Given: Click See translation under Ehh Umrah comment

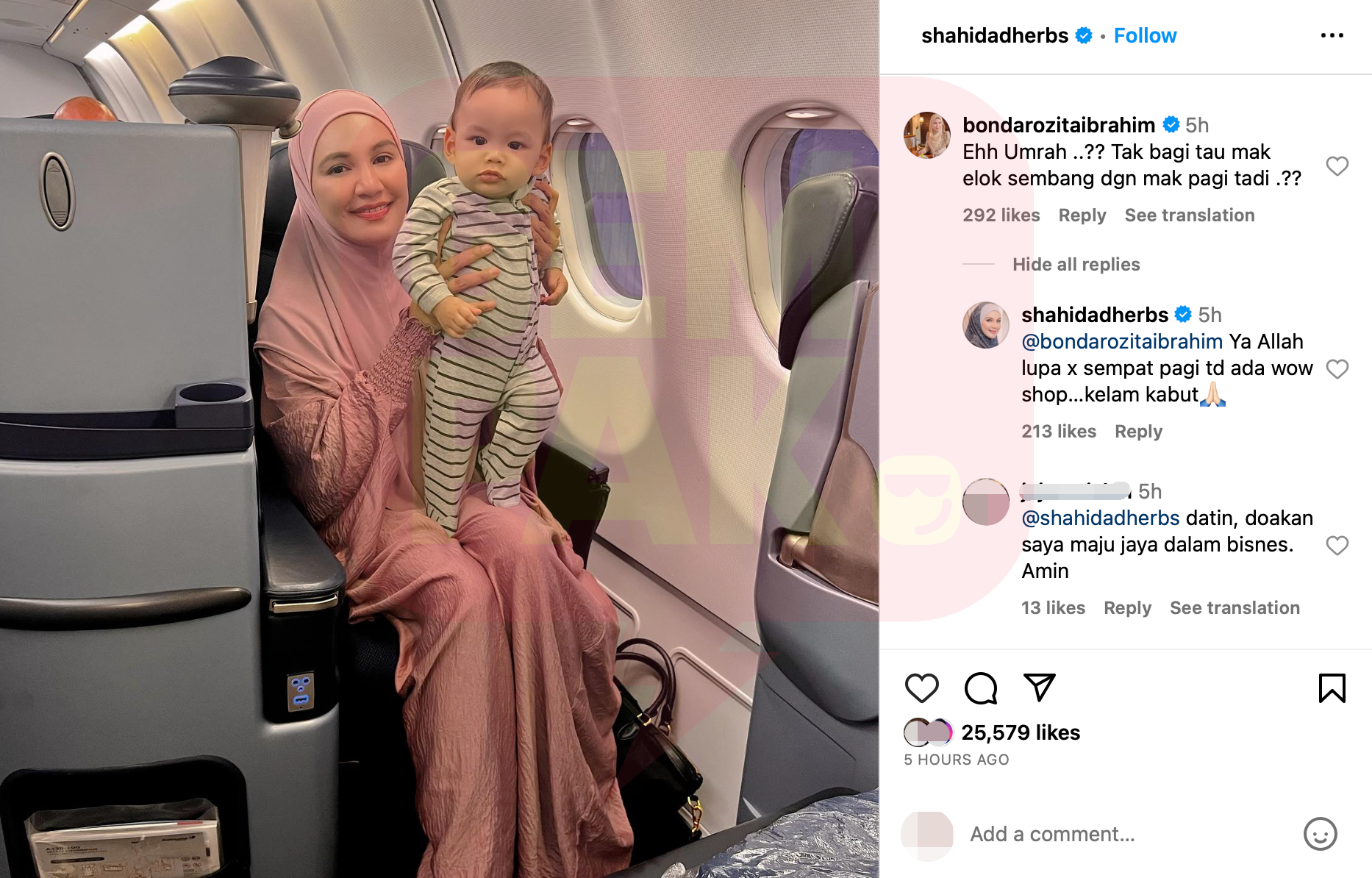Looking at the screenshot, I should [1190, 215].
